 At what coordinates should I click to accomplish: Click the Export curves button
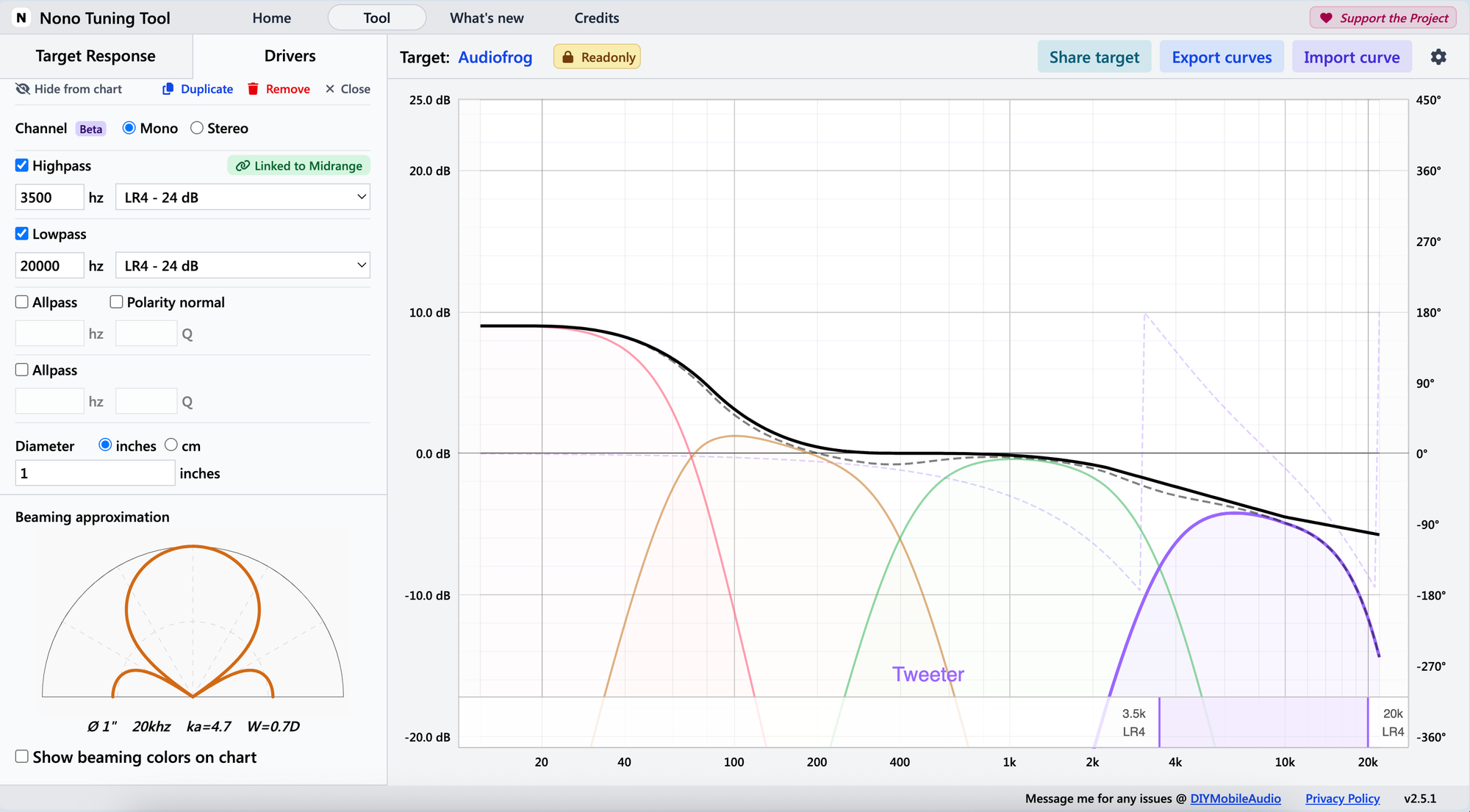point(1222,57)
